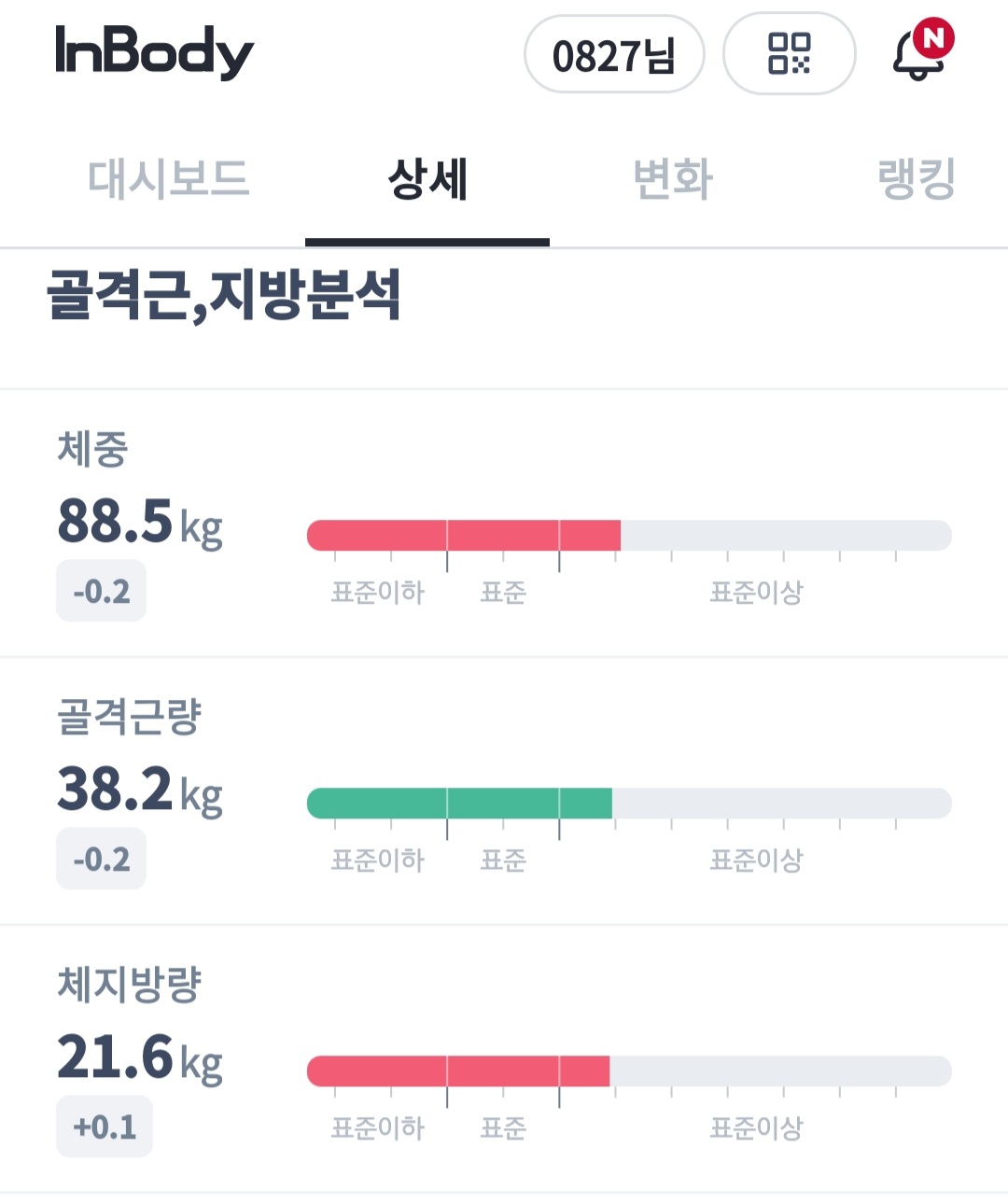The width and height of the screenshot is (1008, 1203).
Task: Tap the 체지방량 +0.1 change badge
Action: coord(105,1126)
